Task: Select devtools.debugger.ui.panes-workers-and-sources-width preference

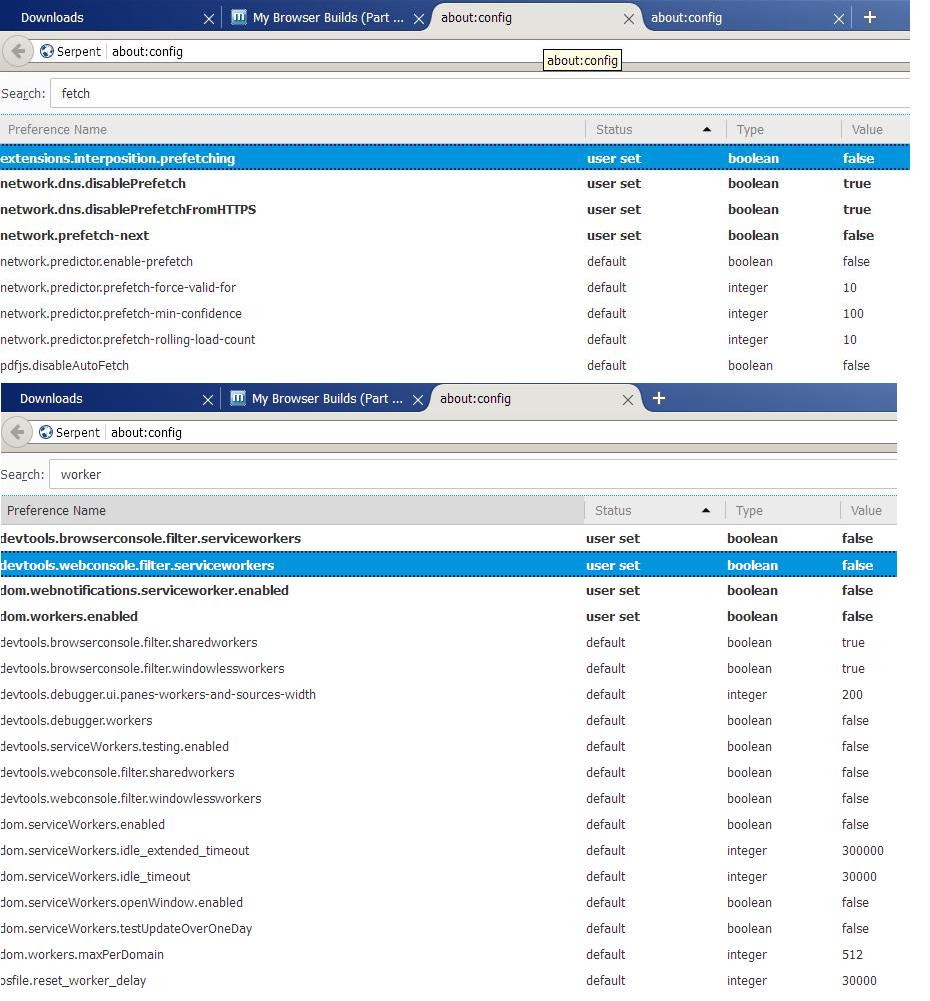Action: click(x=448, y=695)
